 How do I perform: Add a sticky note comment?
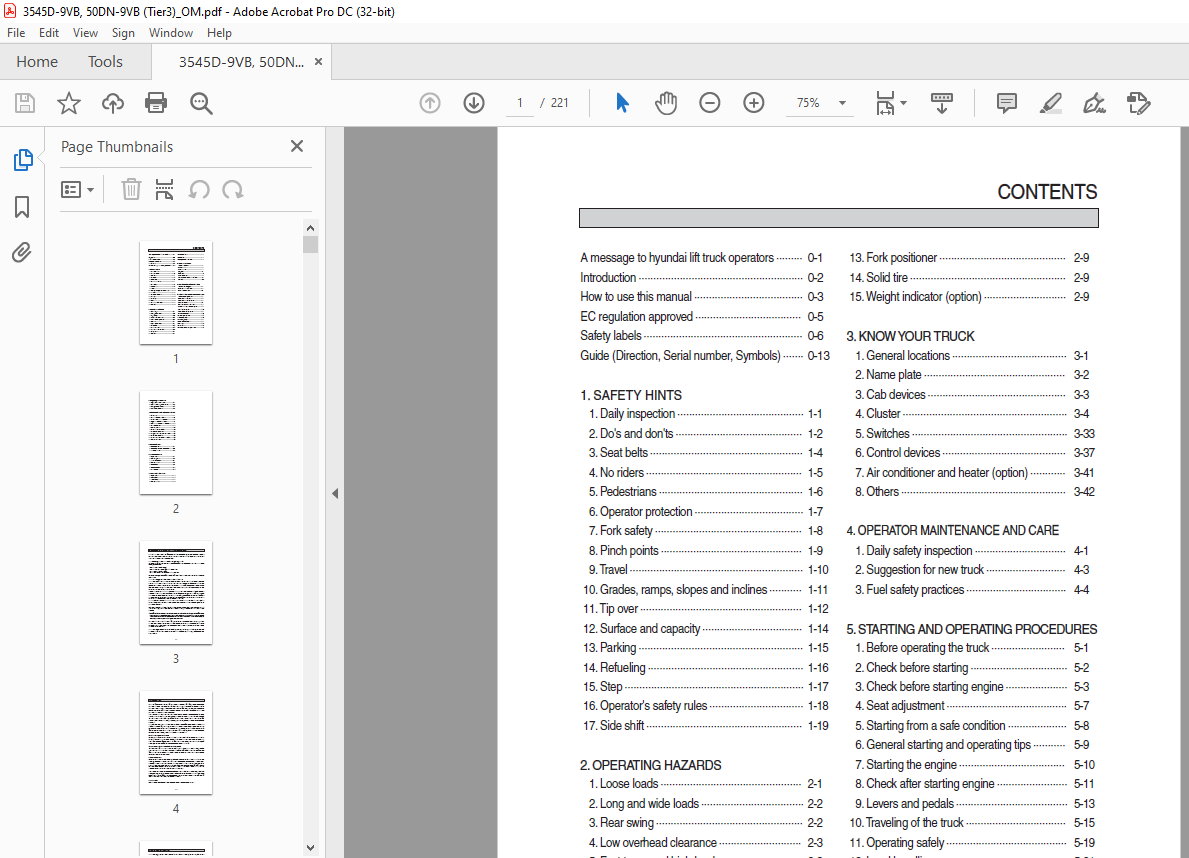(x=1007, y=103)
